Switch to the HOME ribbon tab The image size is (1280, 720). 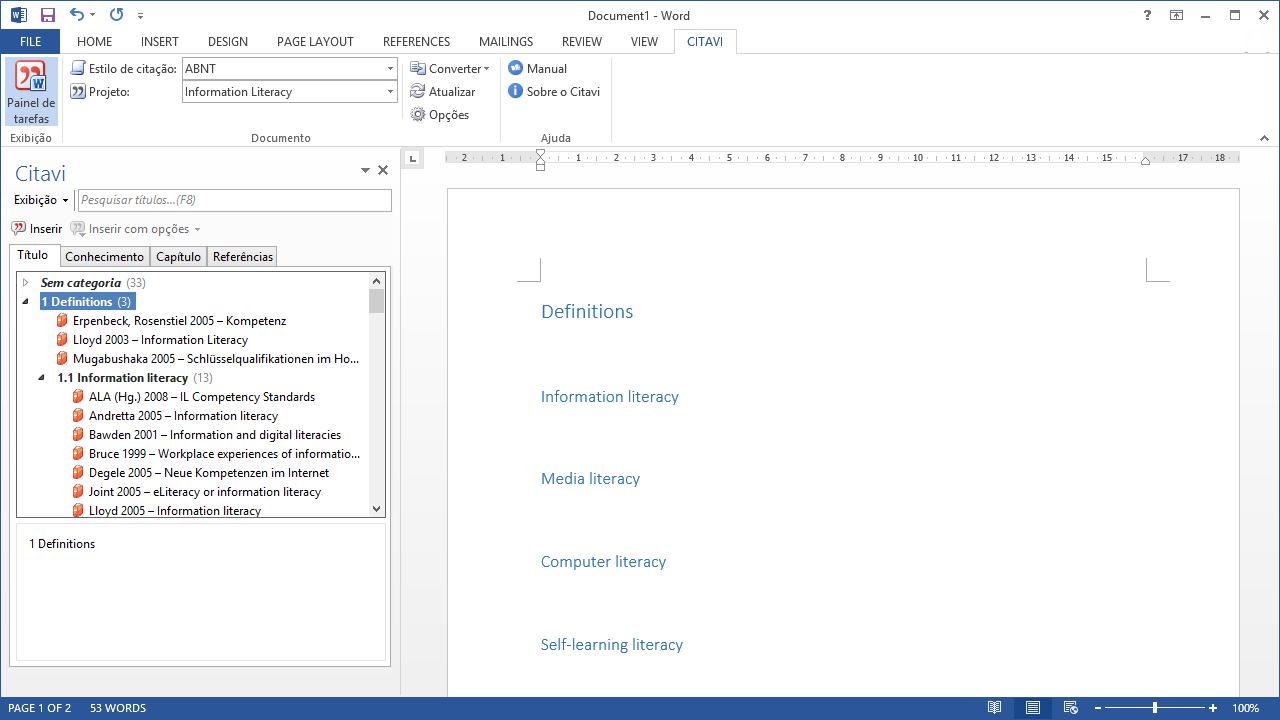tap(95, 42)
